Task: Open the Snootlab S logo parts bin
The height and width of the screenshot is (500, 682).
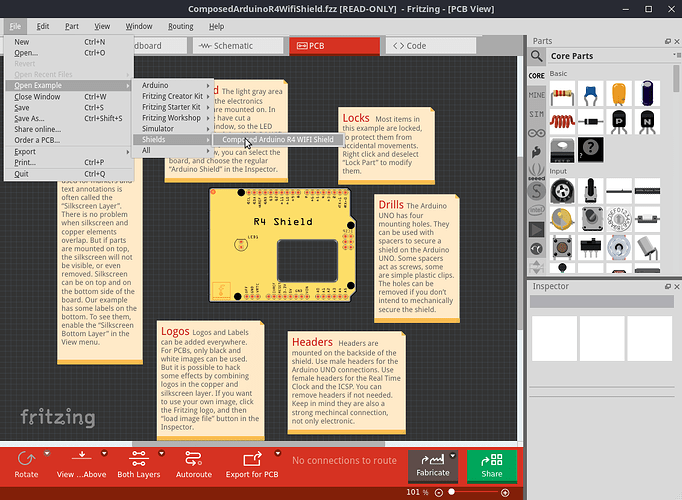Action: coord(537,191)
